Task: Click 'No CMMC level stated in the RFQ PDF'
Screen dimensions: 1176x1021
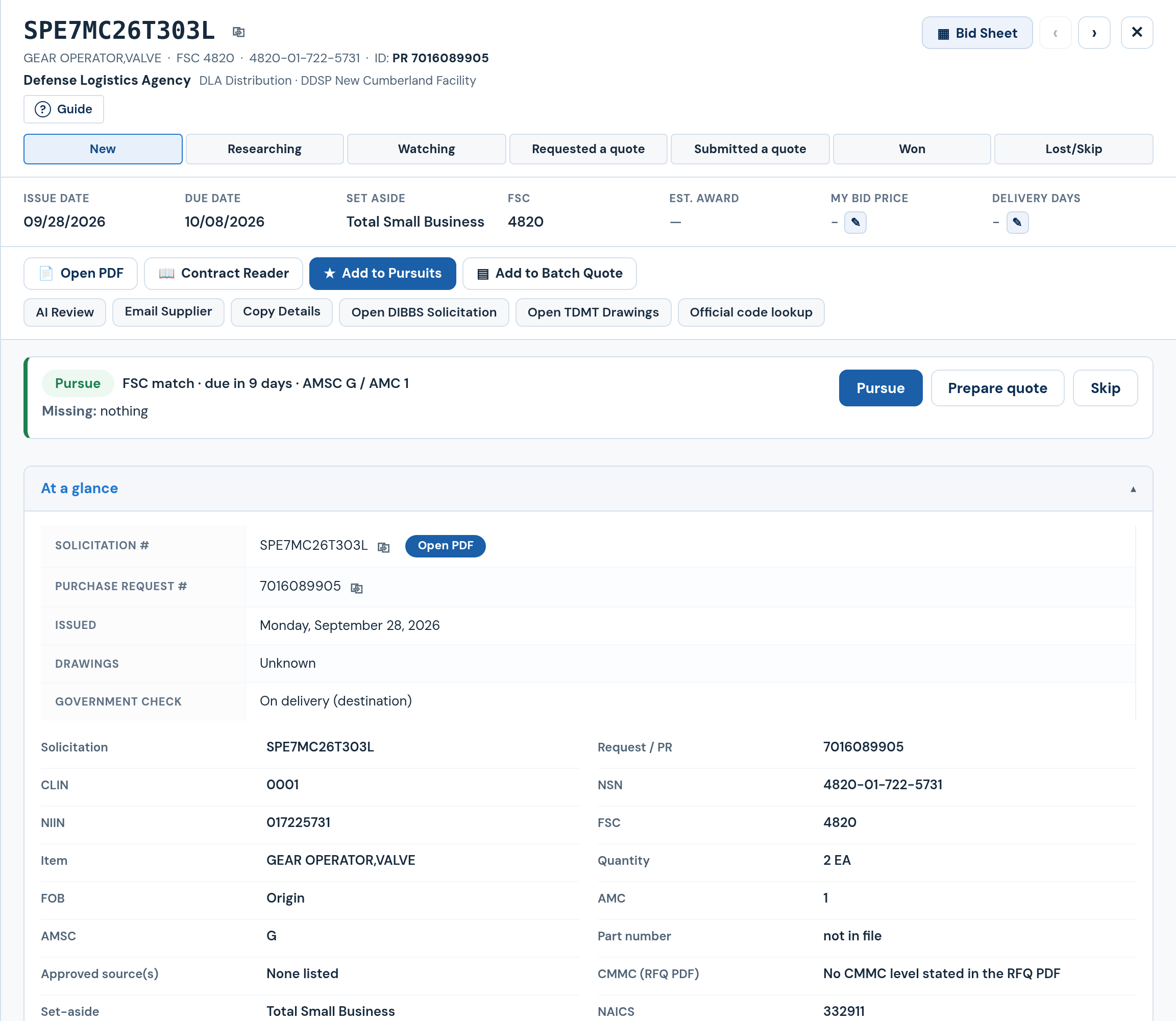Action: pyautogui.click(x=941, y=974)
